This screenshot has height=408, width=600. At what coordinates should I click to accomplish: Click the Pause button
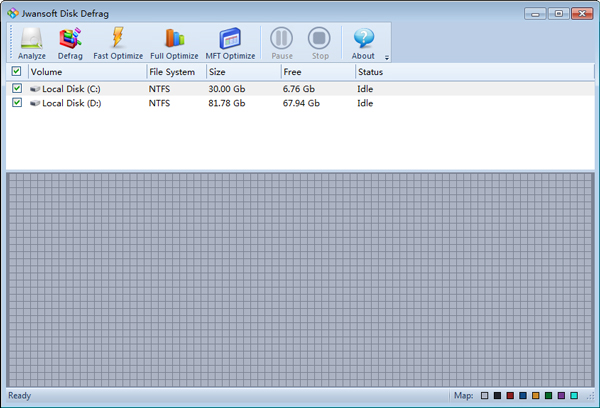pyautogui.click(x=282, y=43)
